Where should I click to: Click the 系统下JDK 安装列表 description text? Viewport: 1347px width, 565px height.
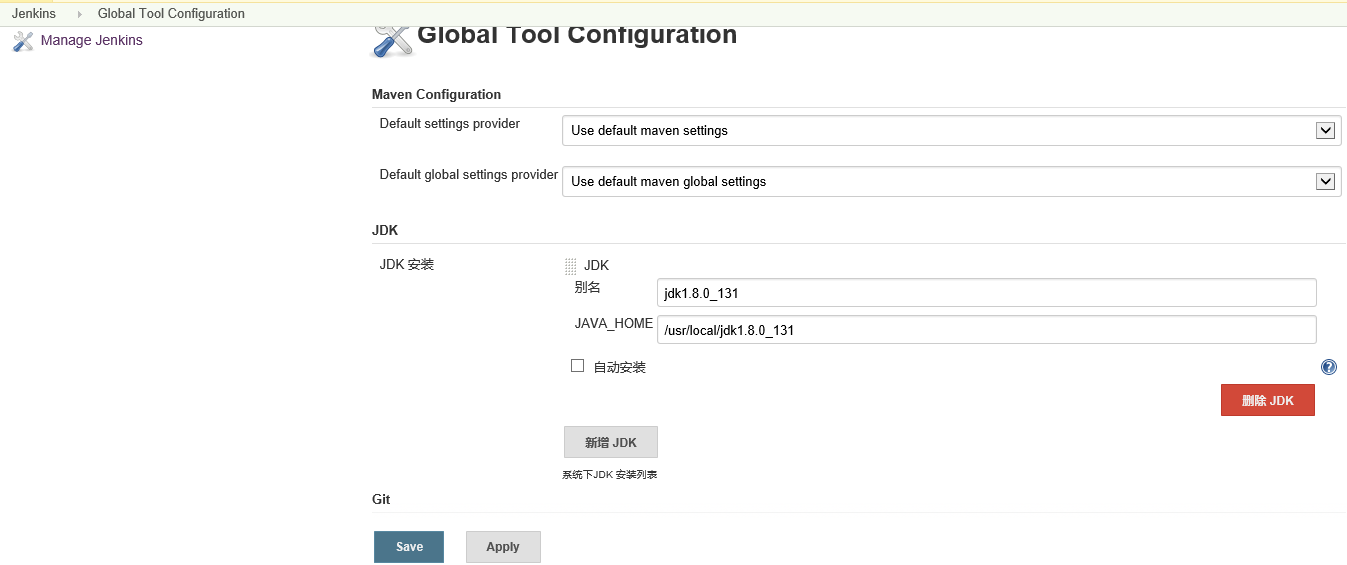coord(609,475)
